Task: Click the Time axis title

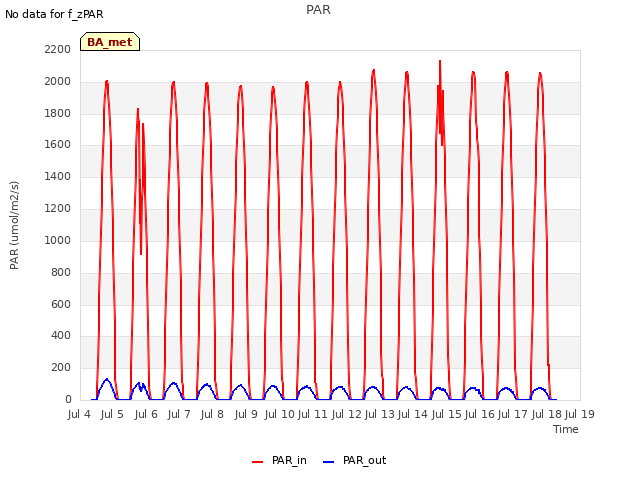Action: pos(566,429)
